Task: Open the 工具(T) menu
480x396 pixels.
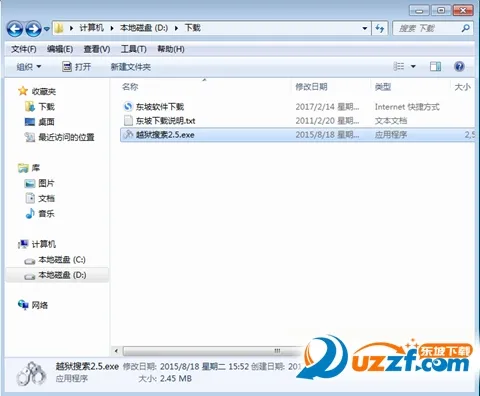Action: click(134, 49)
